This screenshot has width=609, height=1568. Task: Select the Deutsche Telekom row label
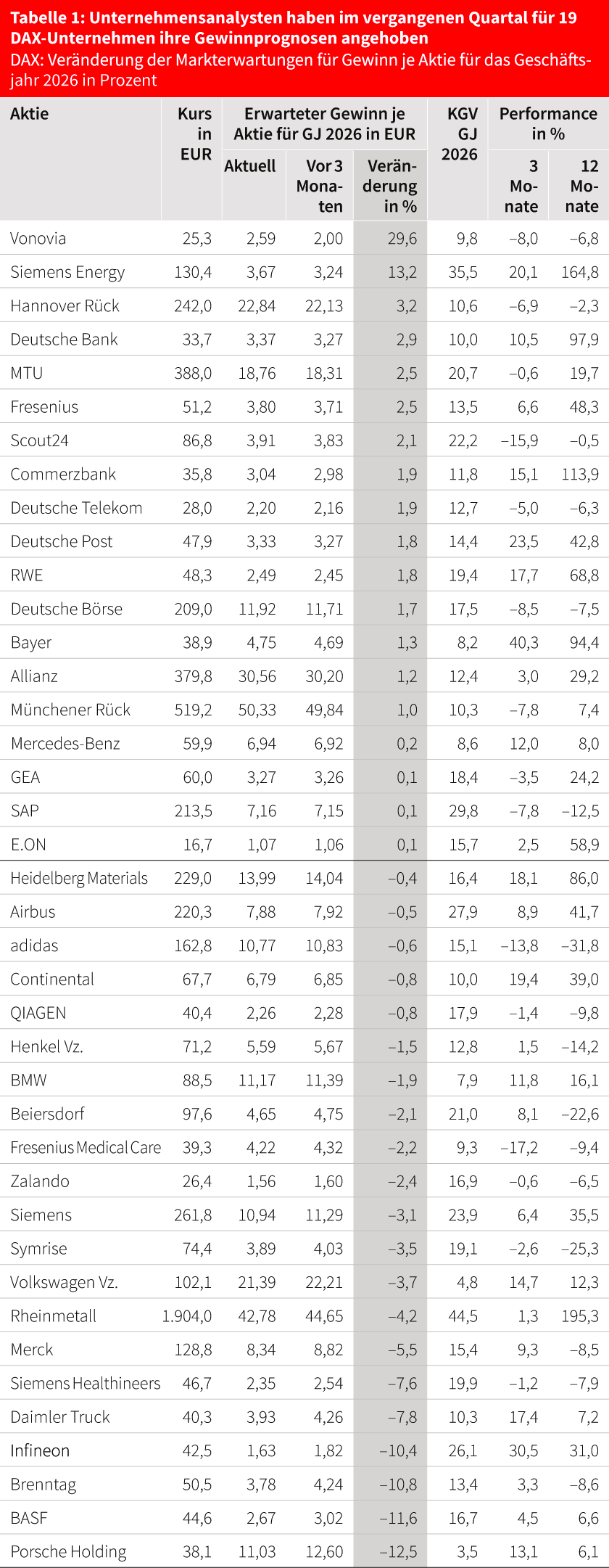76,508
